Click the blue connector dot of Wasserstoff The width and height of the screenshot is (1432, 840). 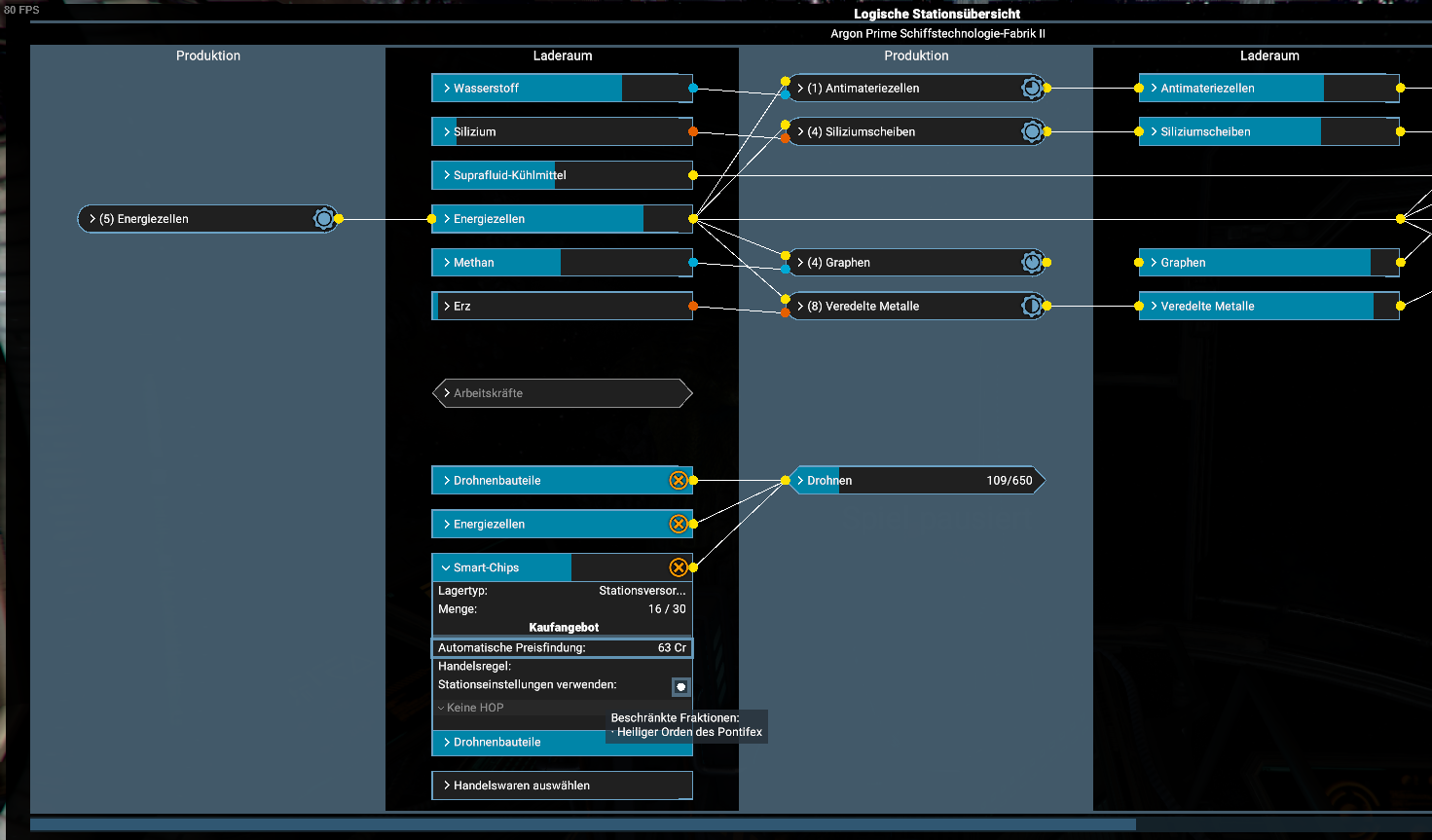[x=693, y=88]
